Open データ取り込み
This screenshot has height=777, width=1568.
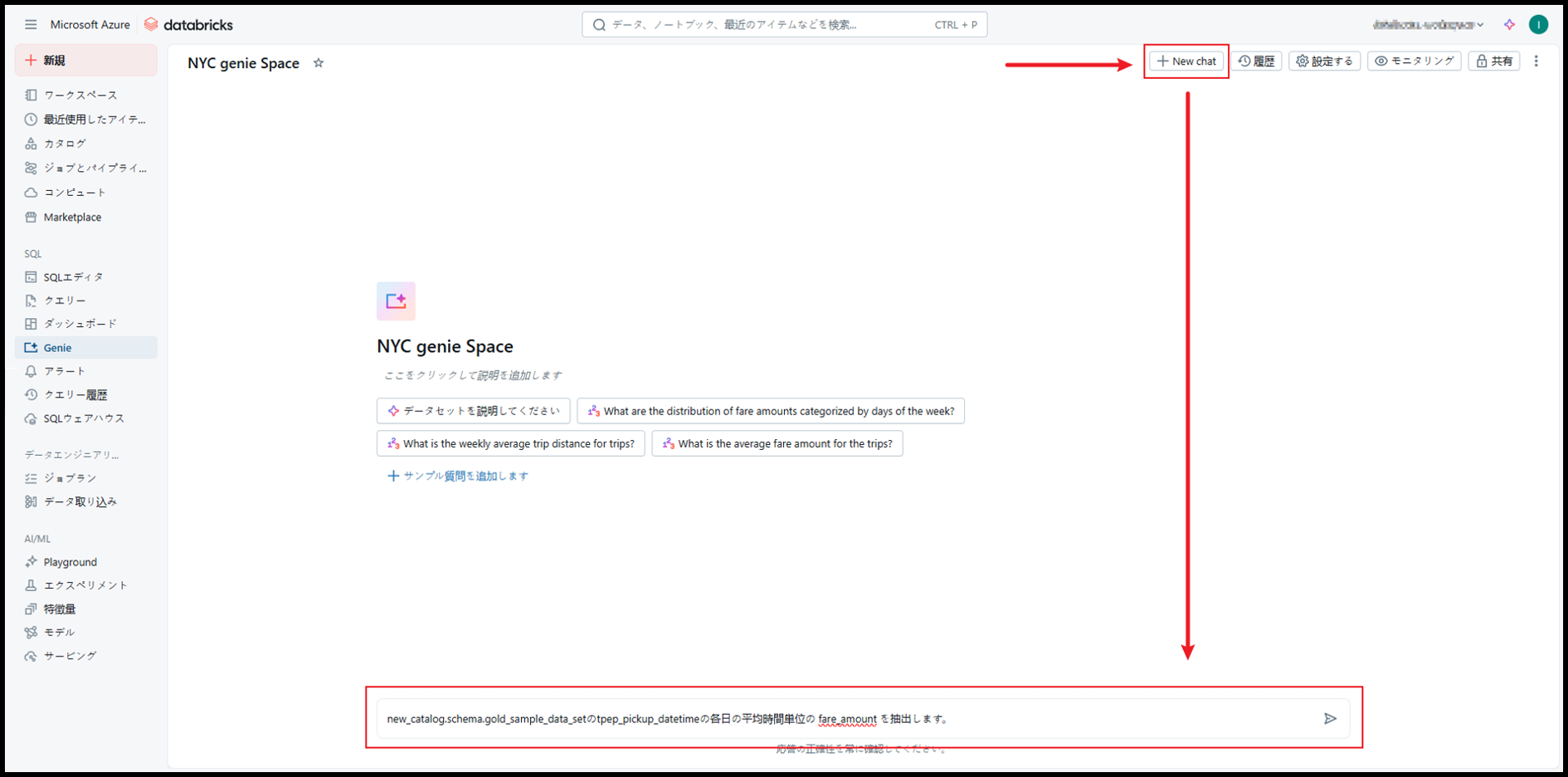[x=85, y=501]
